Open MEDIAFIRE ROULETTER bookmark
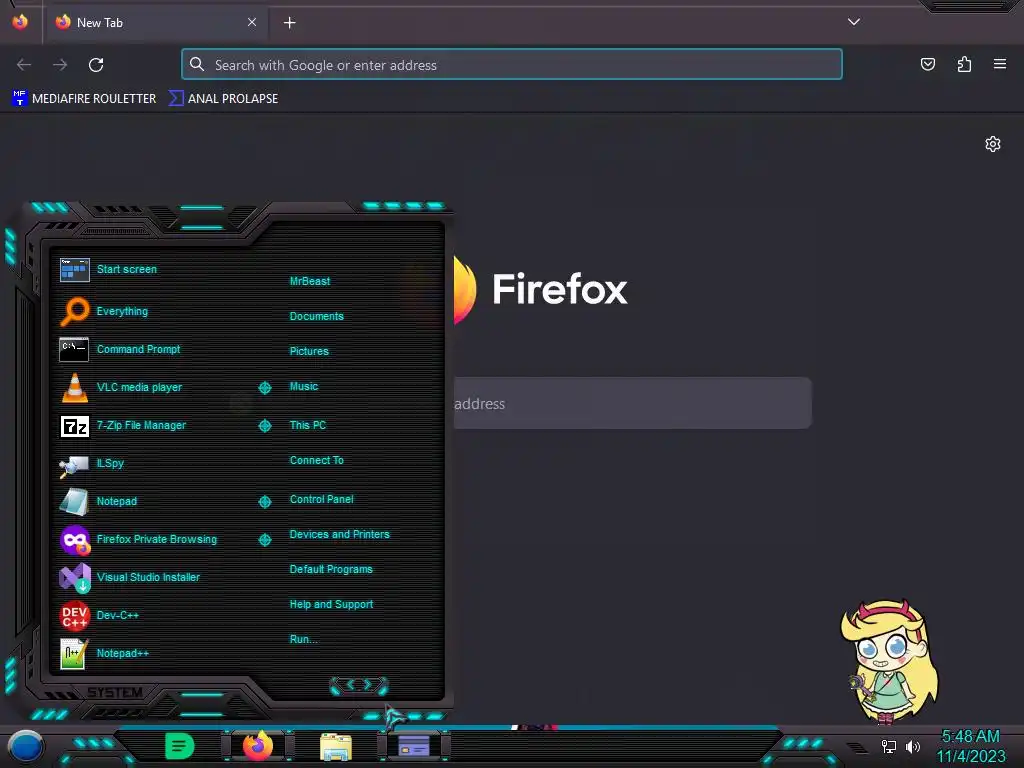The height and width of the screenshot is (768, 1024). pyautogui.click(x=84, y=99)
